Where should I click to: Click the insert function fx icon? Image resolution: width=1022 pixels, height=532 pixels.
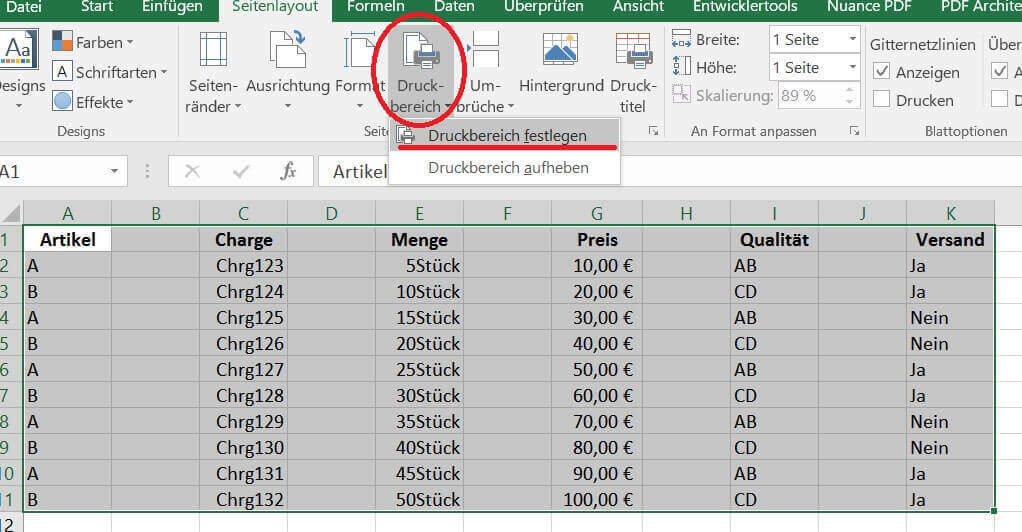287,171
